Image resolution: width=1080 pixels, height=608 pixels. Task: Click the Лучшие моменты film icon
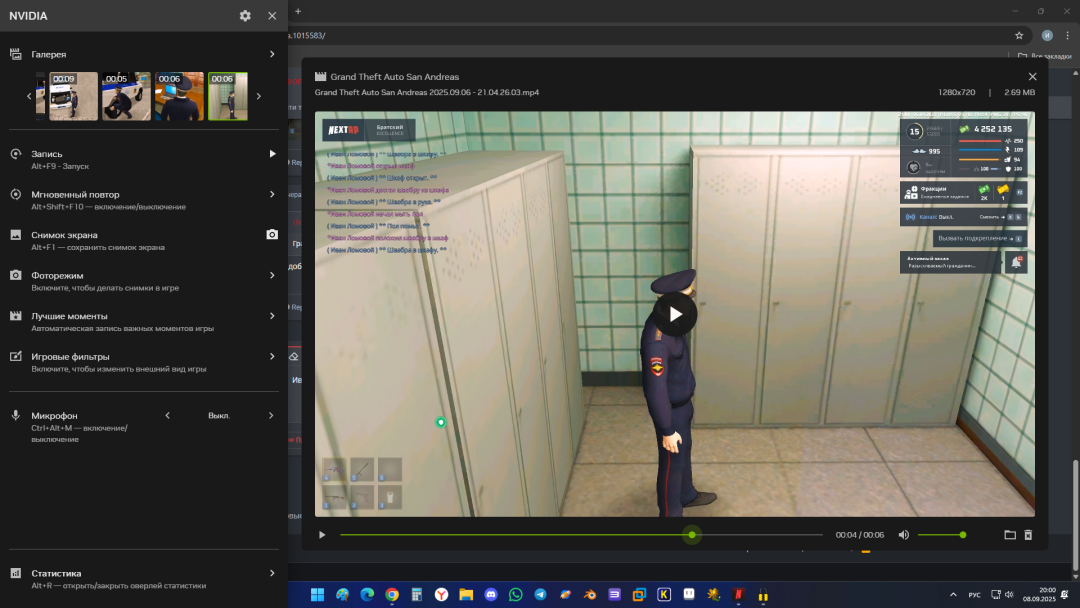tap(16, 316)
